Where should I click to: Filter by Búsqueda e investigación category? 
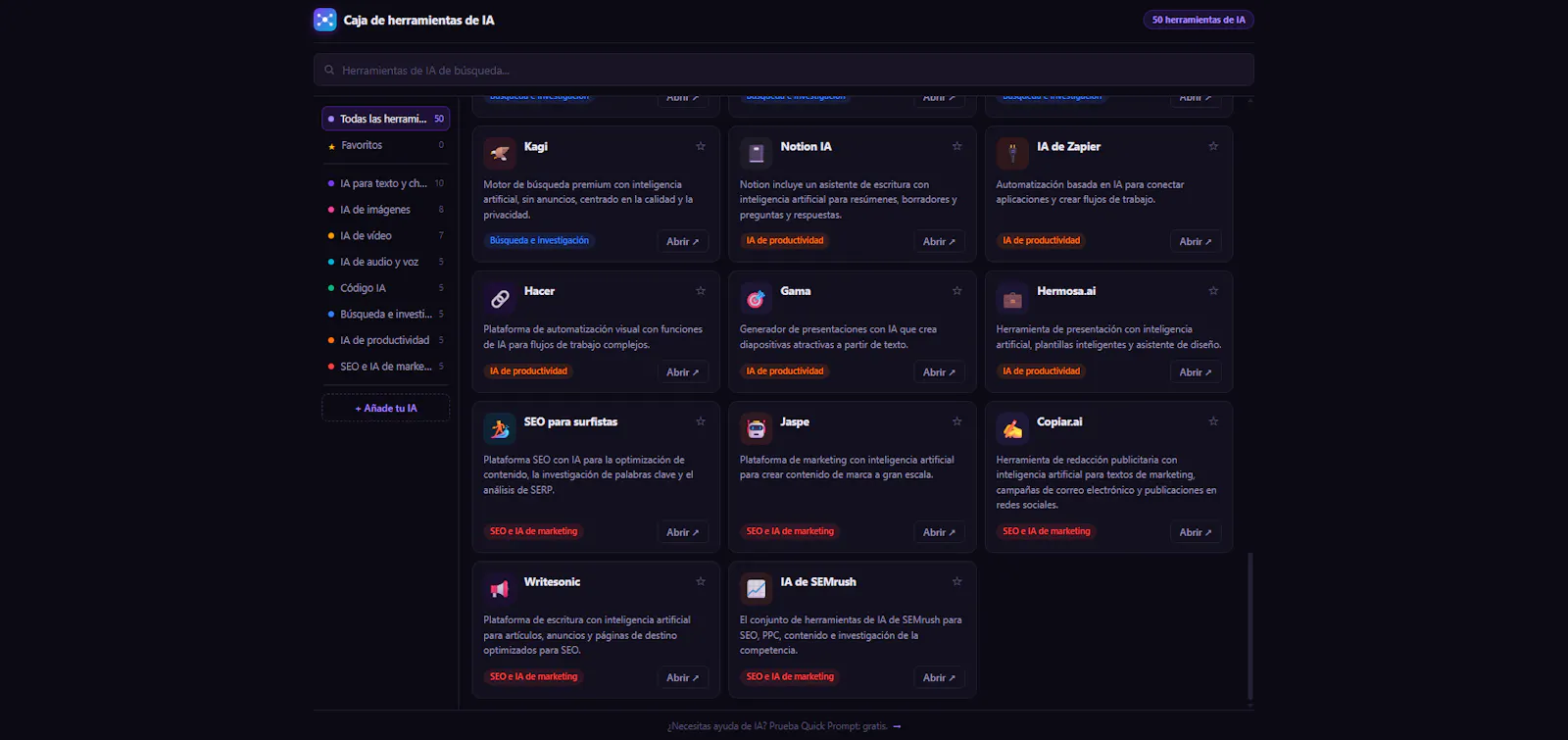pos(386,314)
